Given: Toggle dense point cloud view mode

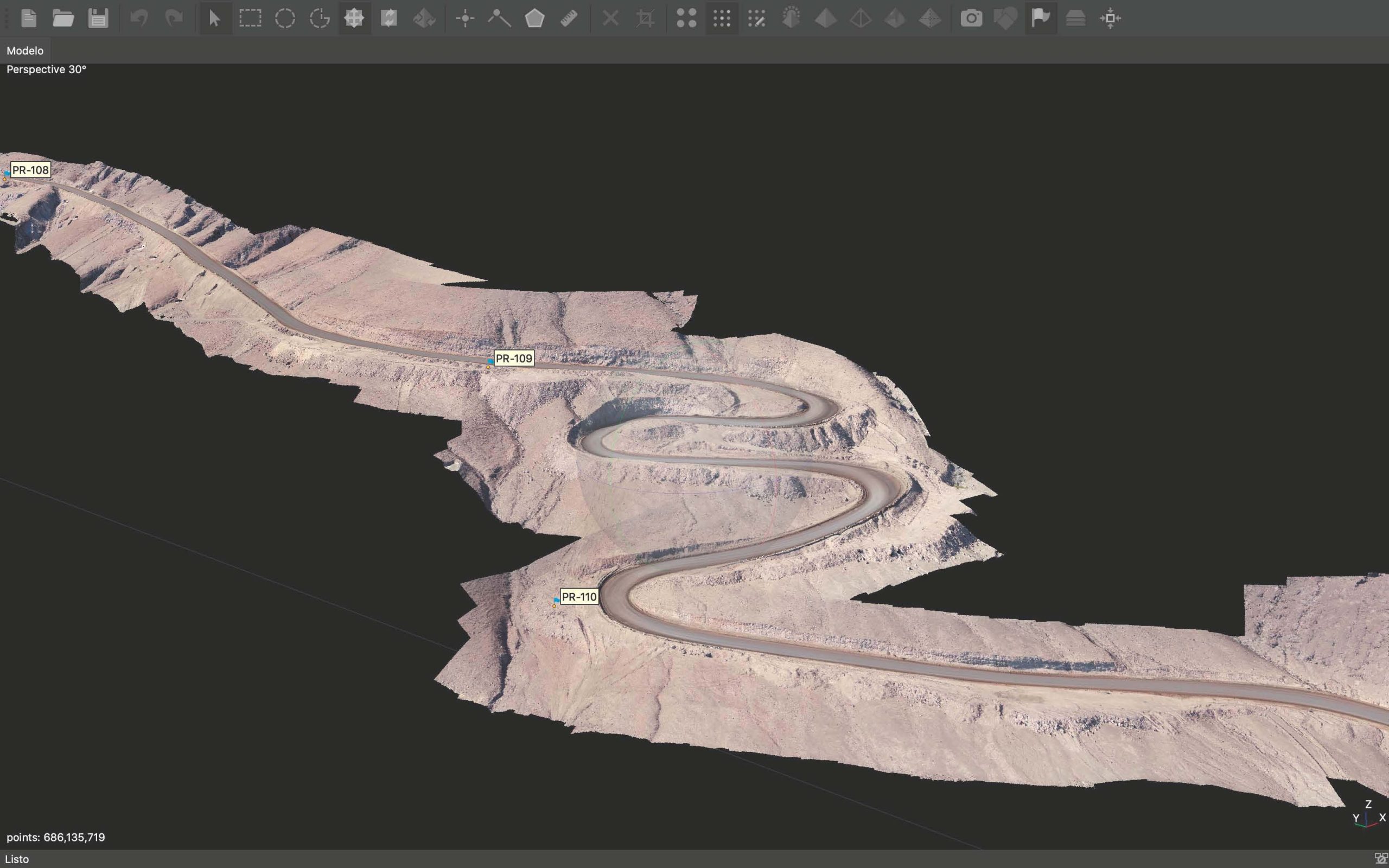Looking at the screenshot, I should point(722,18).
